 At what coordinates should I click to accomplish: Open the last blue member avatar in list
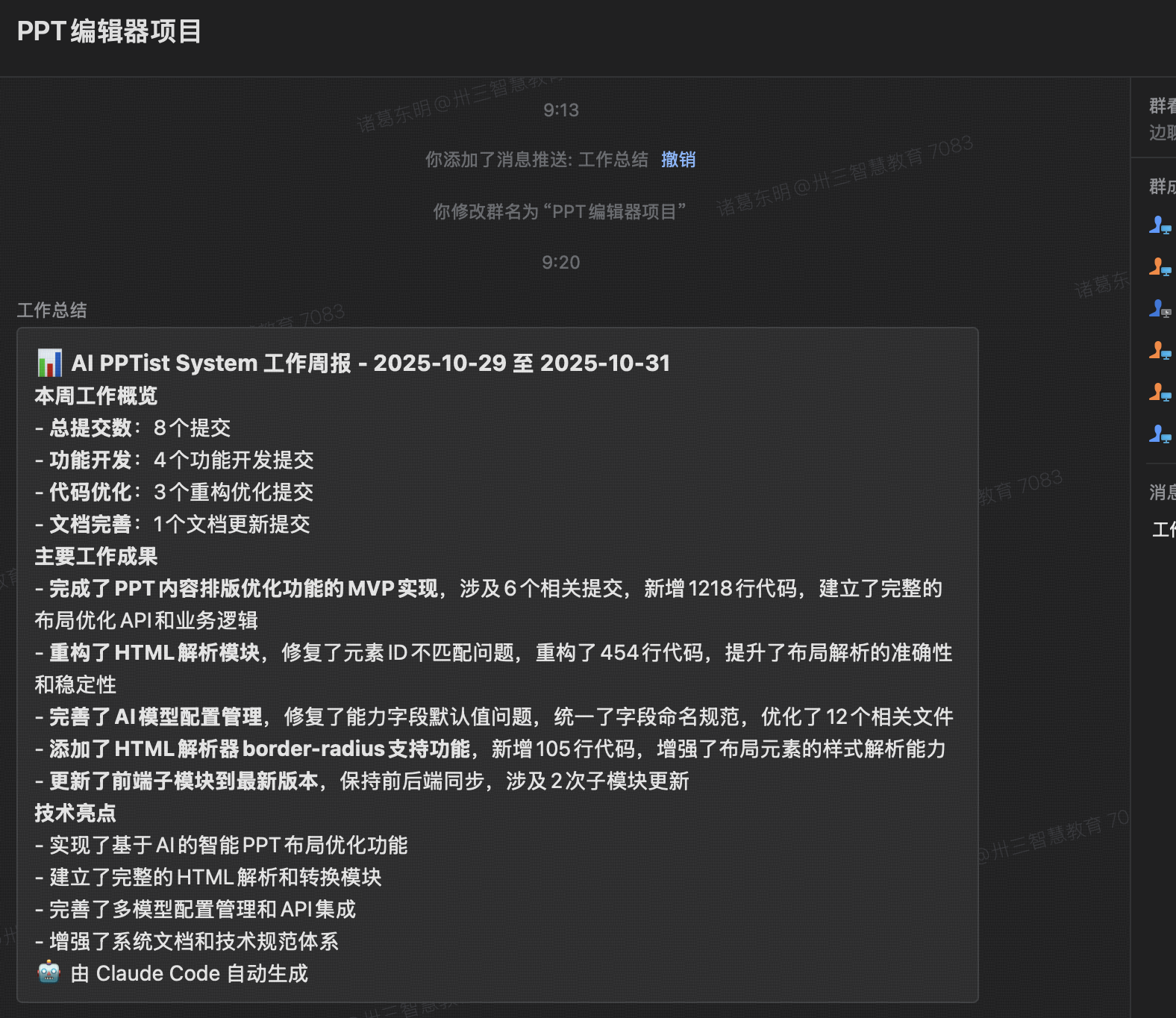(x=1160, y=434)
